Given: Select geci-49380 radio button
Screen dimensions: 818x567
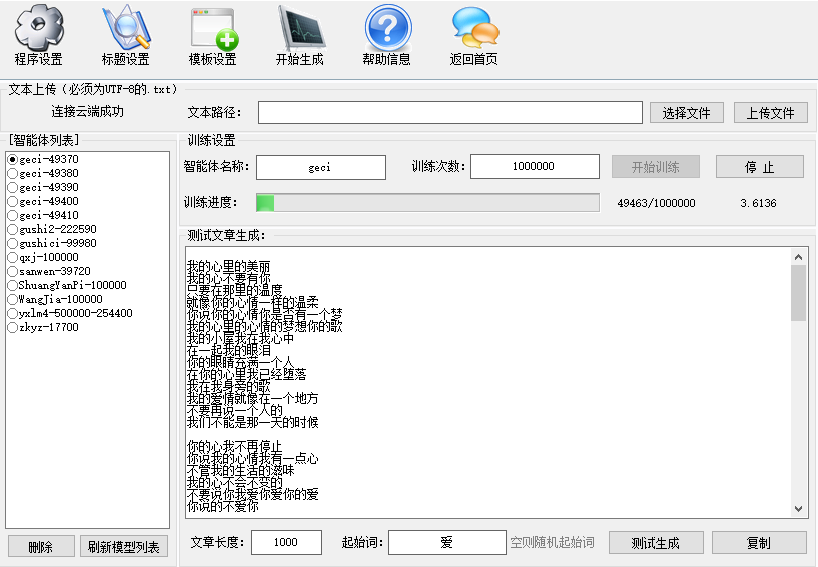Looking at the screenshot, I should tap(13, 173).
